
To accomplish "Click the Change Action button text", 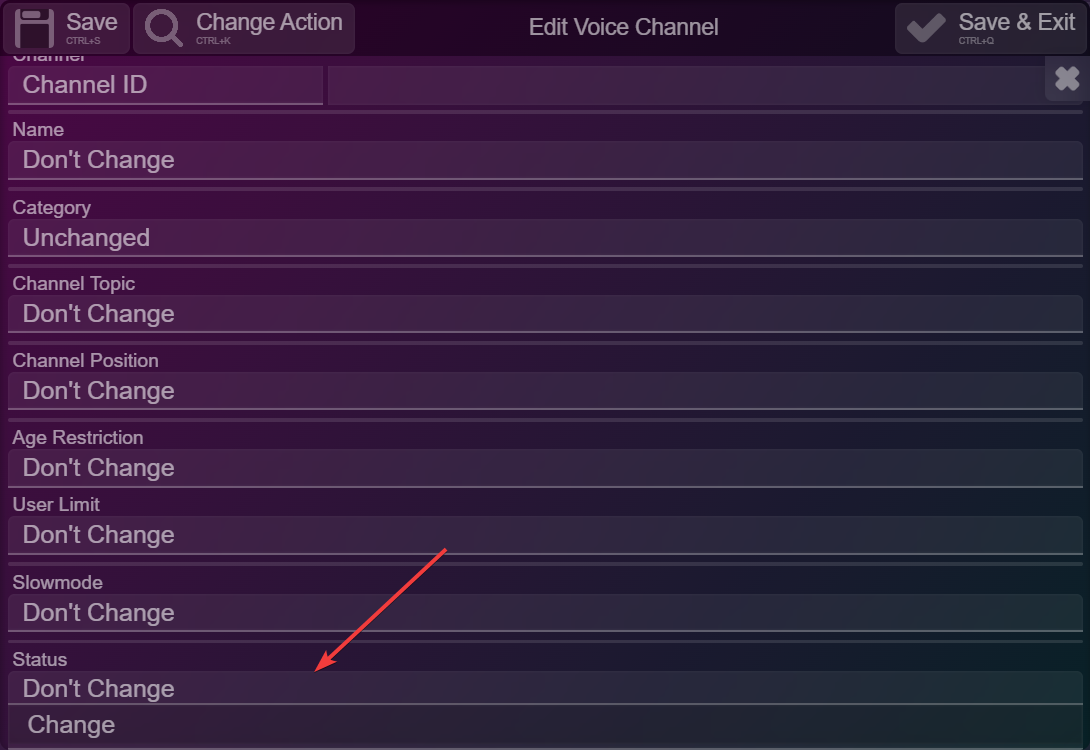I will coord(269,22).
